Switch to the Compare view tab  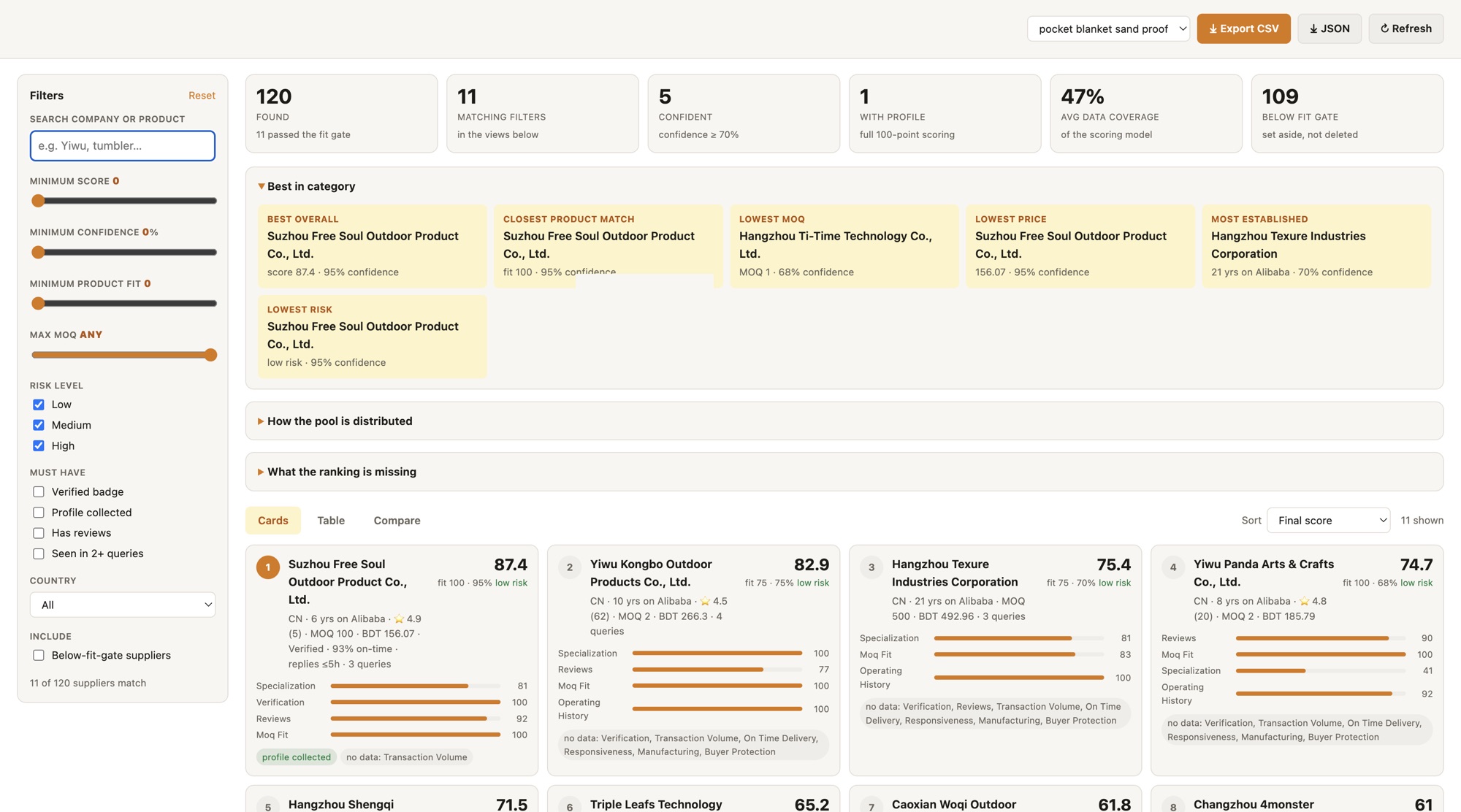(397, 521)
